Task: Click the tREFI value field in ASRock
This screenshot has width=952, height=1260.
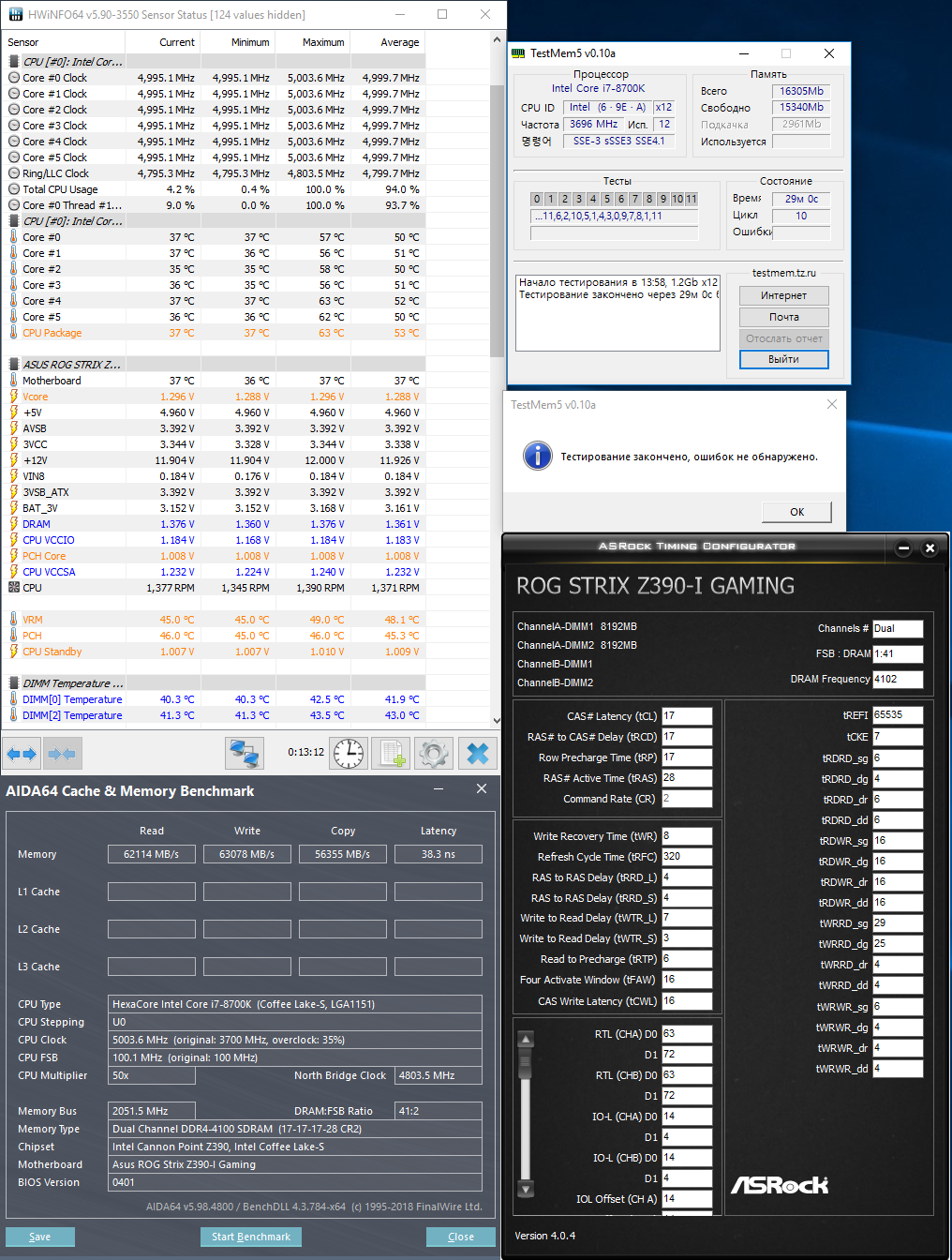Action: 898,714
